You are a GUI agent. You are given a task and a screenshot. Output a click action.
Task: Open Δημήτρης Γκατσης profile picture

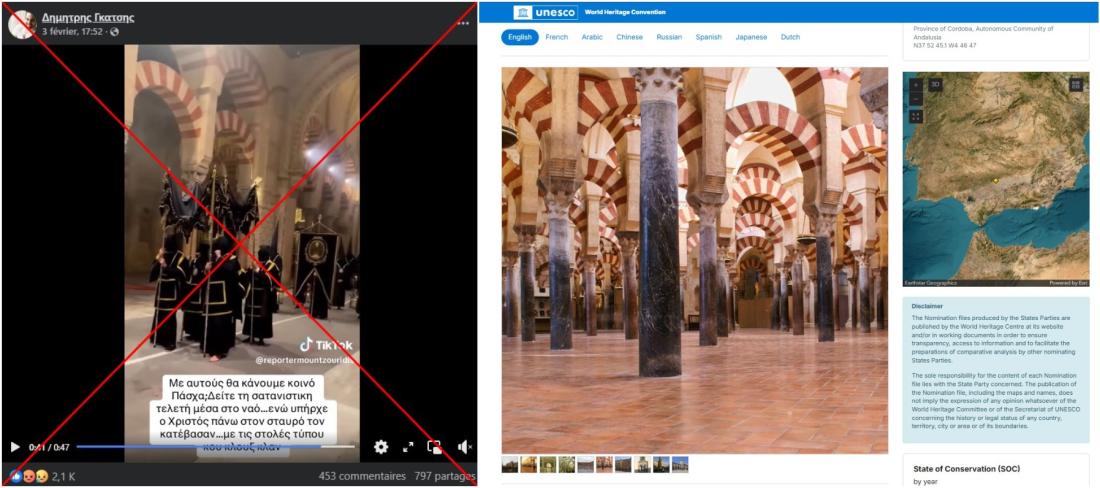(22, 24)
